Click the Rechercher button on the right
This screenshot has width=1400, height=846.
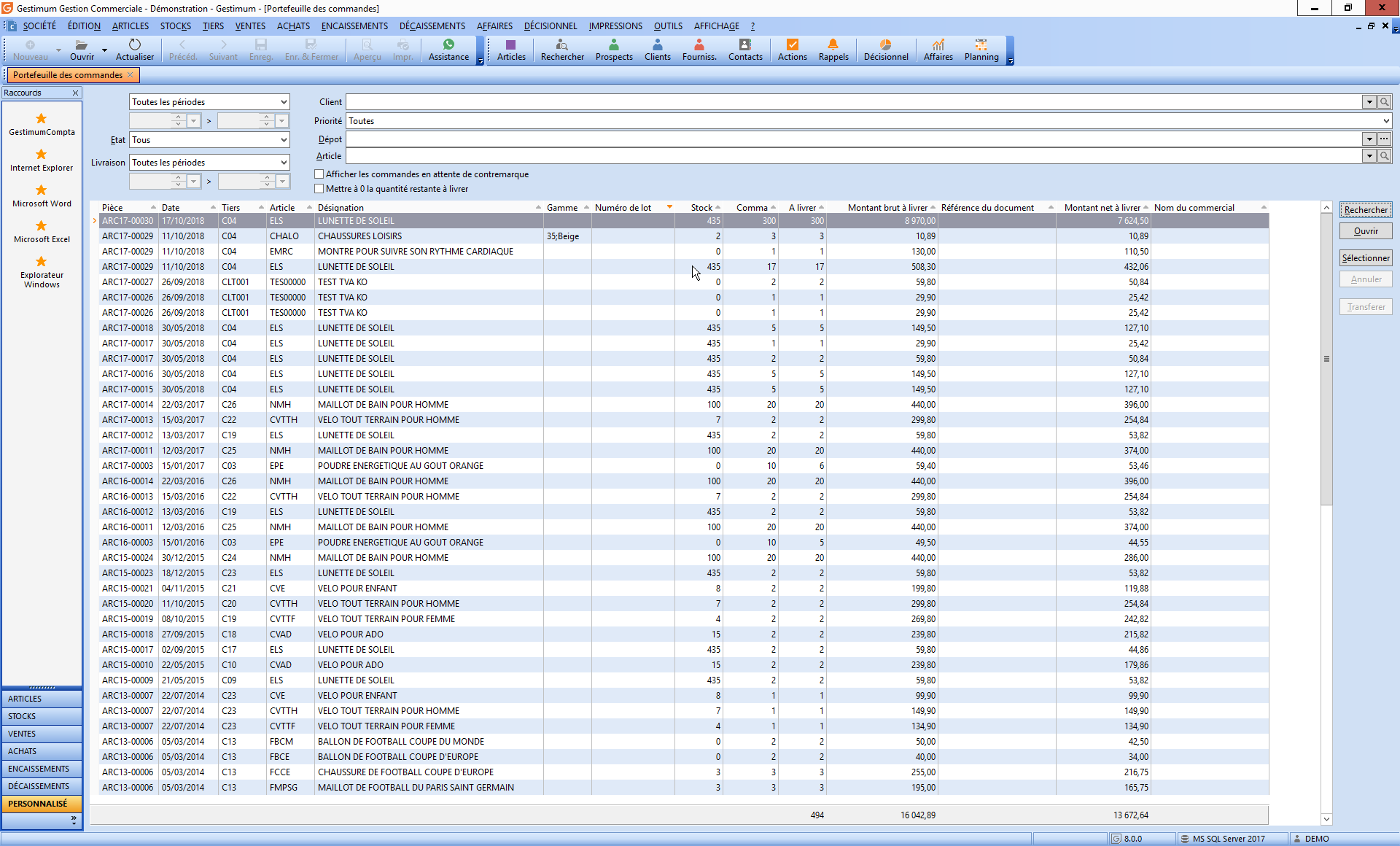[x=1366, y=210]
